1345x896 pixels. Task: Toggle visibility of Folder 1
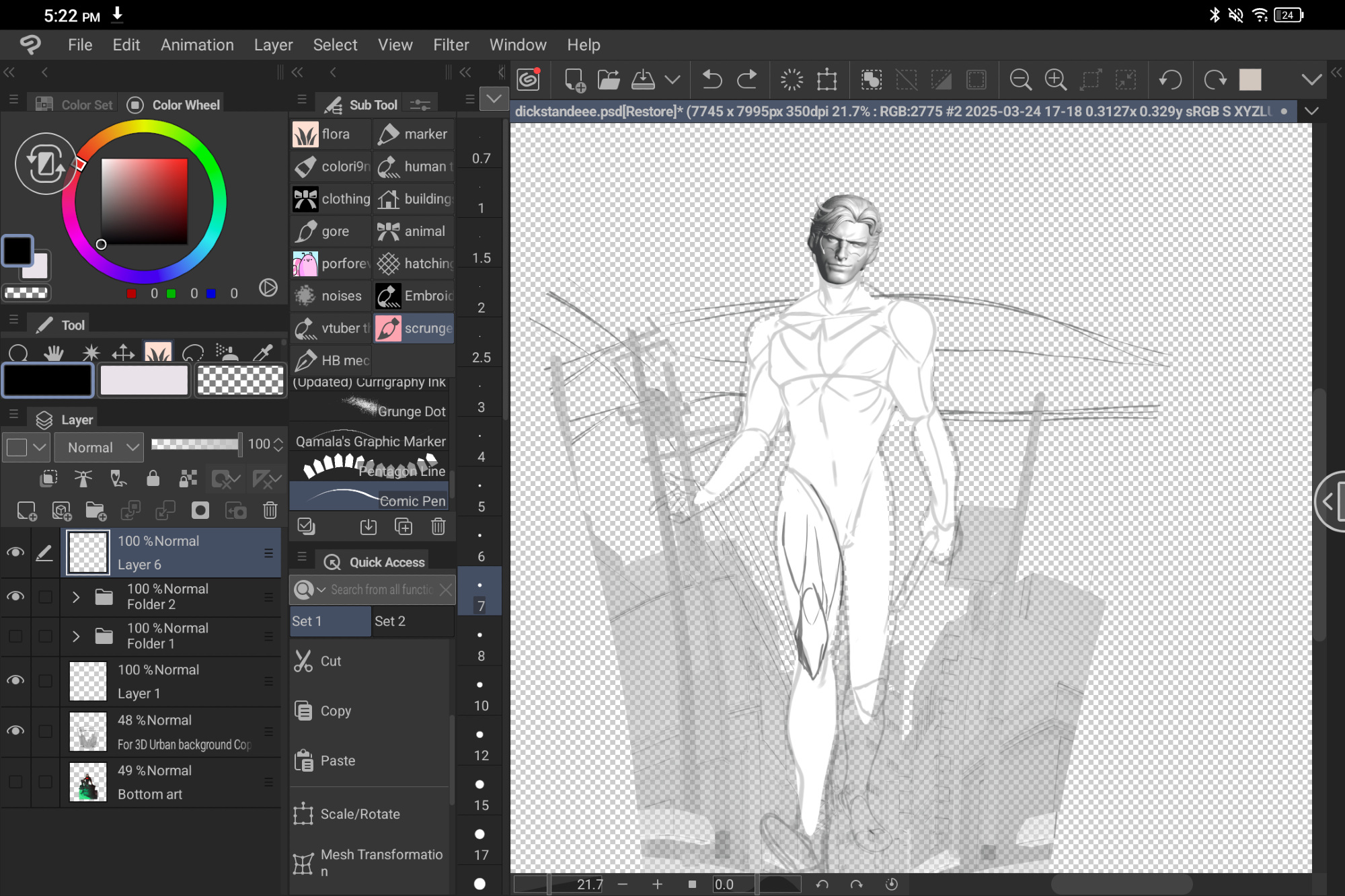tap(15, 636)
